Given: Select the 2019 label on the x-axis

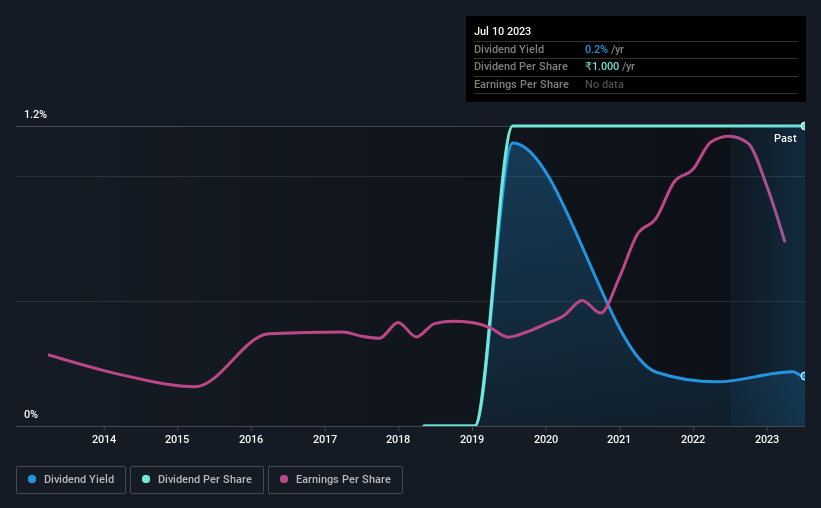Looking at the screenshot, I should pos(472,439).
